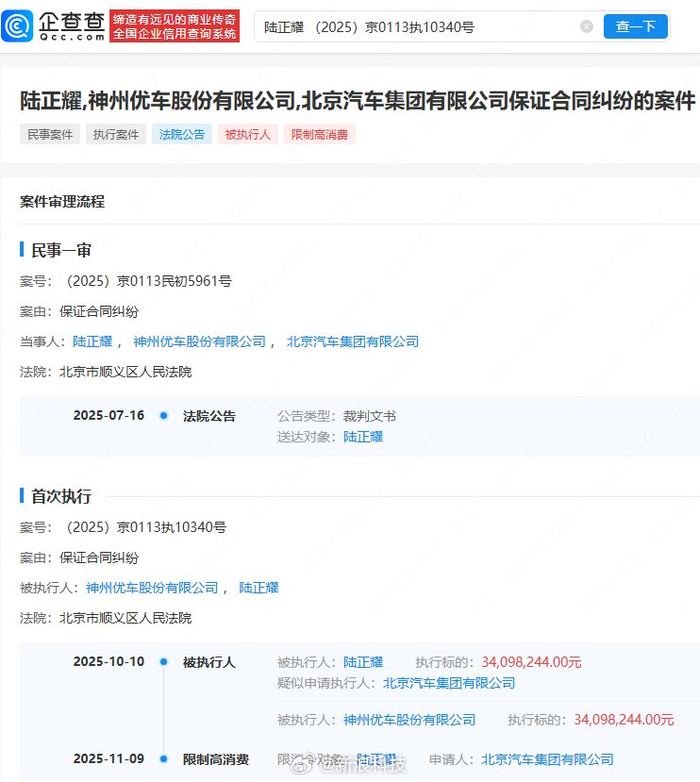Click 裁判文书 notice type value
Screen dimensions: 700x782
coord(369,416)
